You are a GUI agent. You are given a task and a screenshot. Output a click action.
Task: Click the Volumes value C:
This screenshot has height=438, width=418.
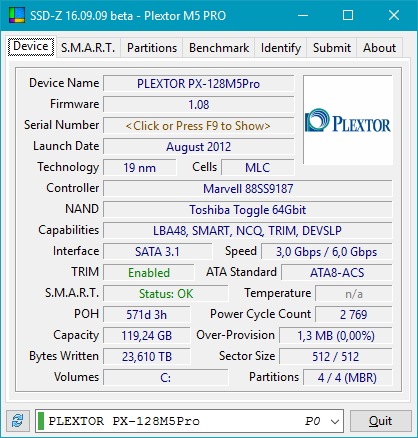[x=166, y=378]
